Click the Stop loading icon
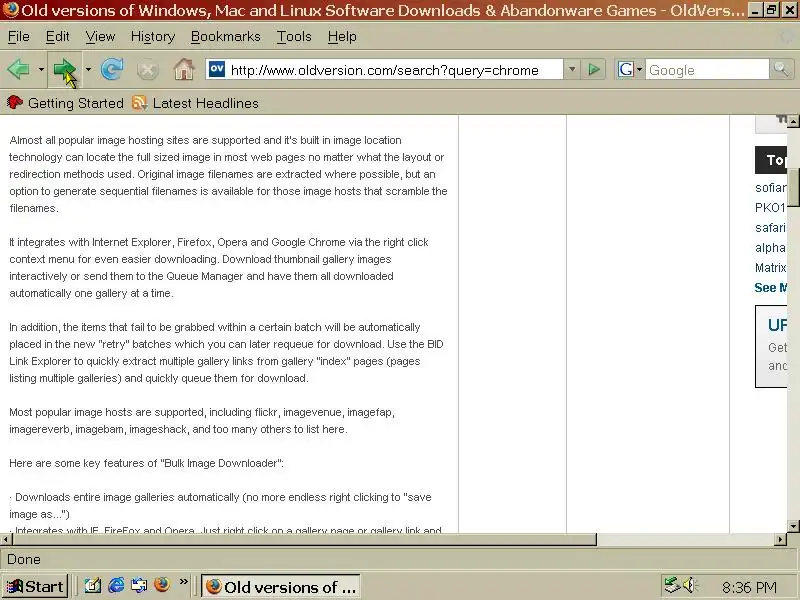This screenshot has width=800, height=600. tap(147, 70)
